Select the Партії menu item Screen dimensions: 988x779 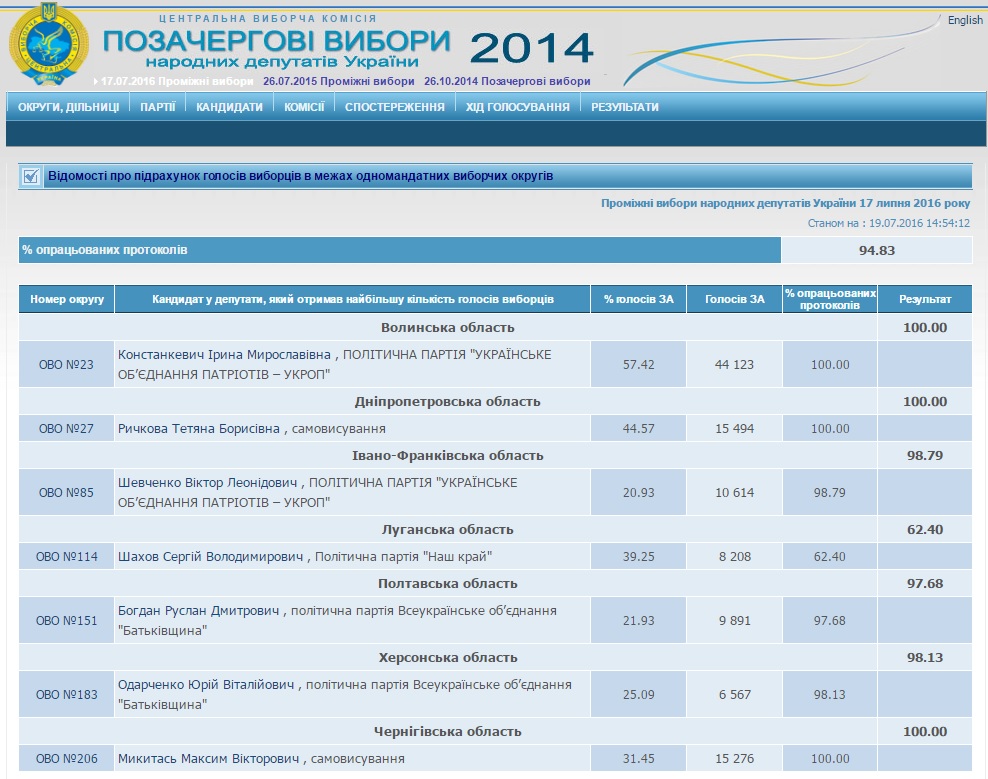pos(158,107)
